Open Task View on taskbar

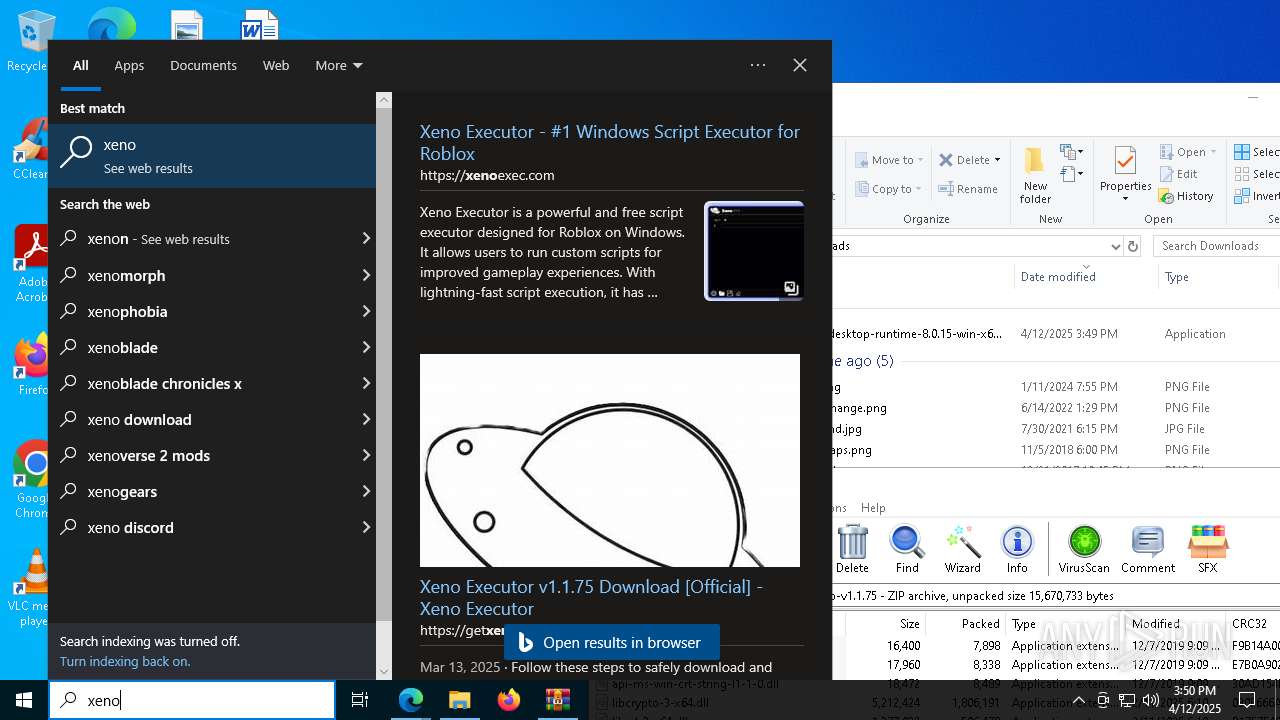(360, 700)
